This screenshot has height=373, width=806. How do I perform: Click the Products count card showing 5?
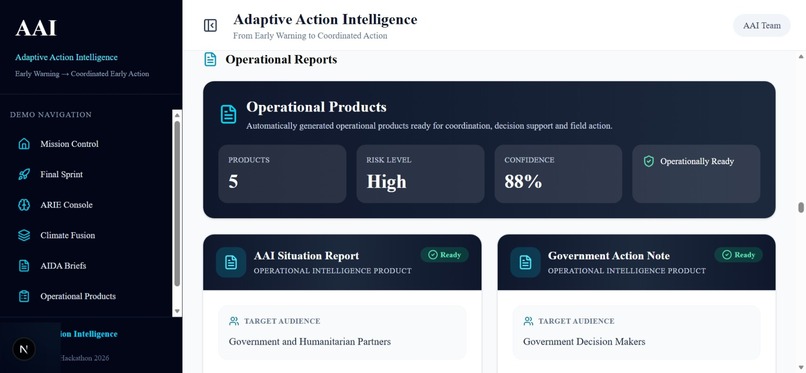[x=282, y=174]
